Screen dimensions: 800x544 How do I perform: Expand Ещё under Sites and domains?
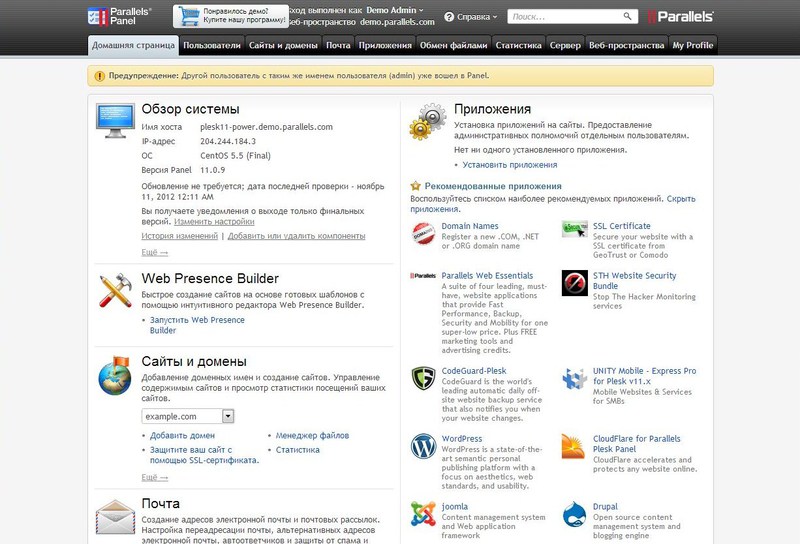click(x=155, y=477)
